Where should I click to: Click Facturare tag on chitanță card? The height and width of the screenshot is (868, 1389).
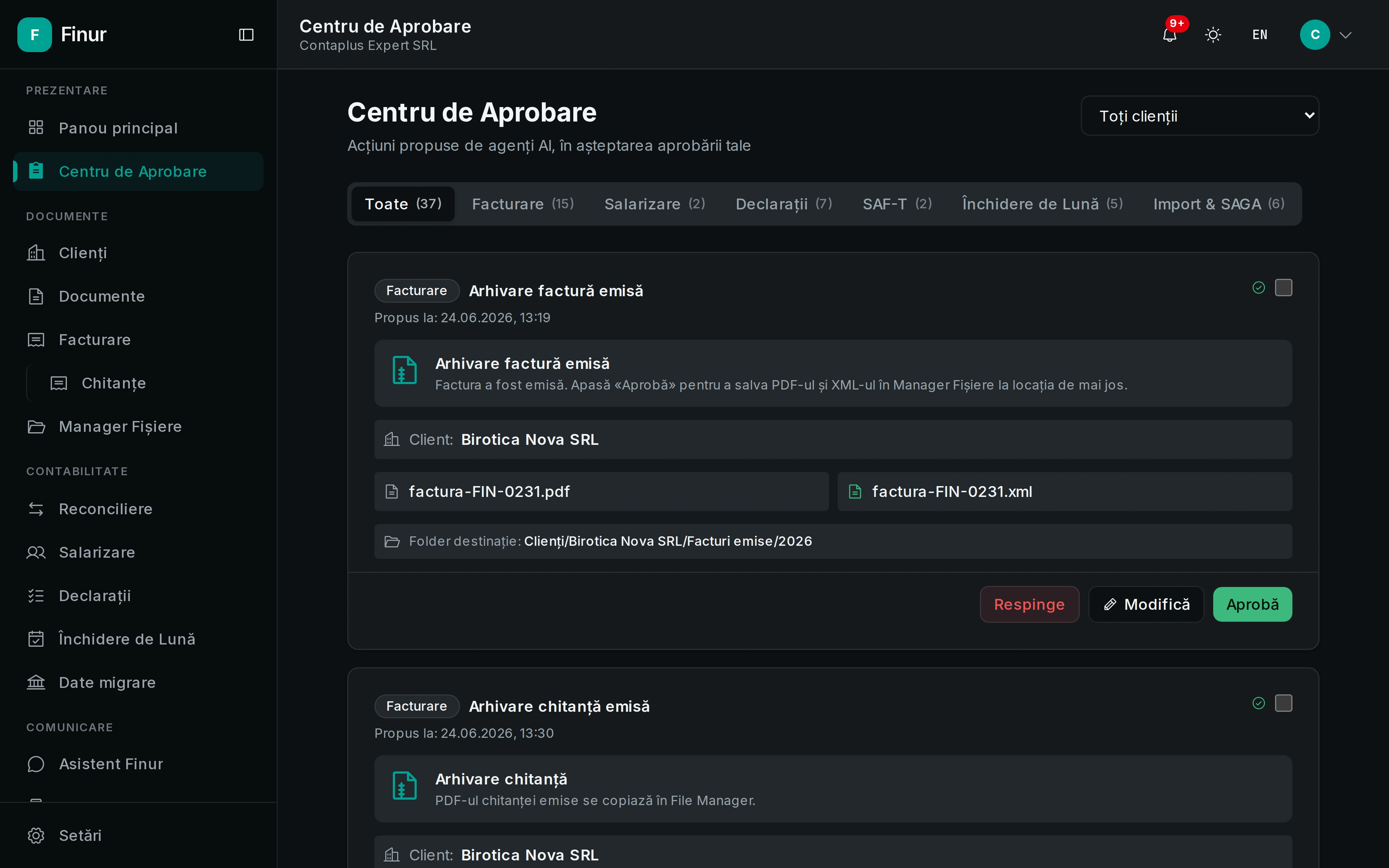417,706
